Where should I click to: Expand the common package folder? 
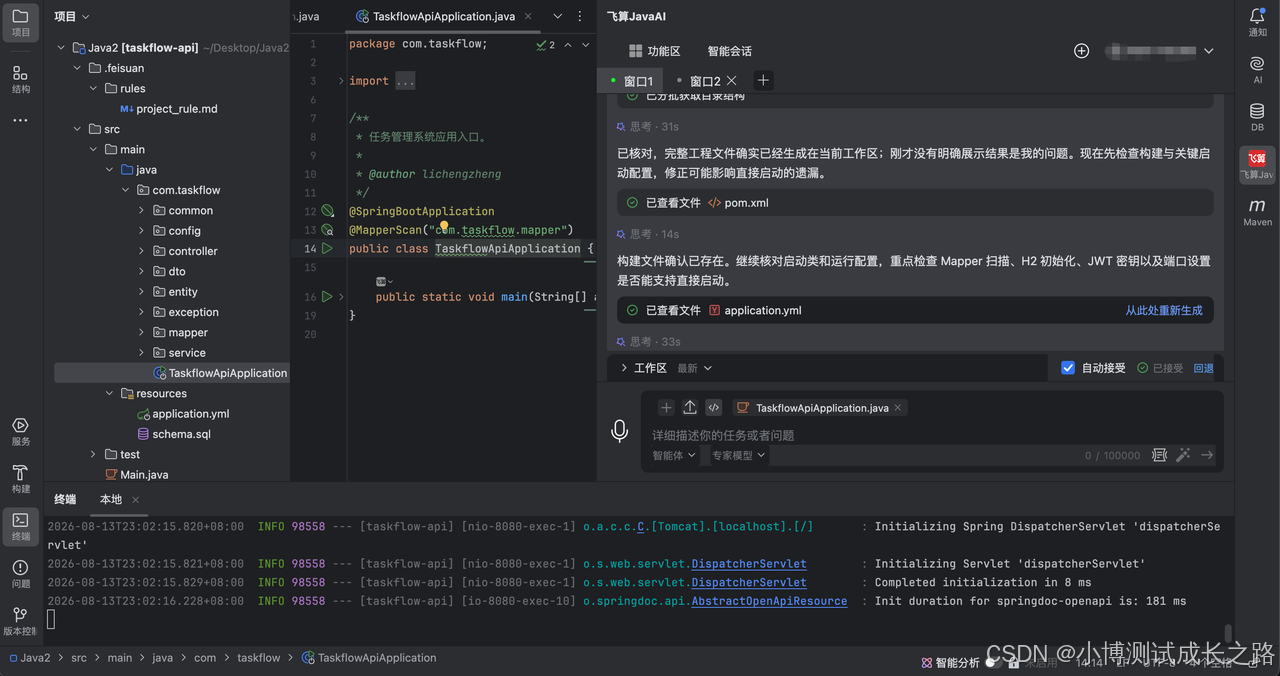click(142, 211)
